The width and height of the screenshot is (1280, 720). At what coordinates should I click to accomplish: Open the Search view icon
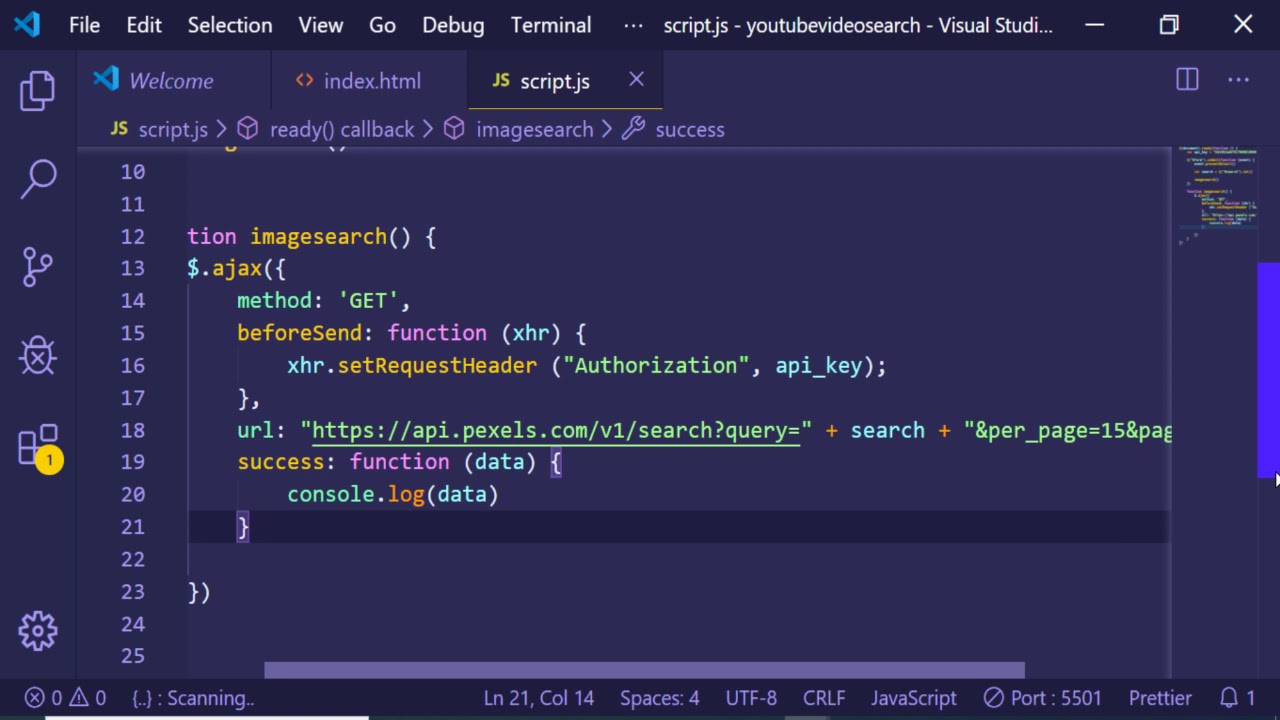(38, 179)
